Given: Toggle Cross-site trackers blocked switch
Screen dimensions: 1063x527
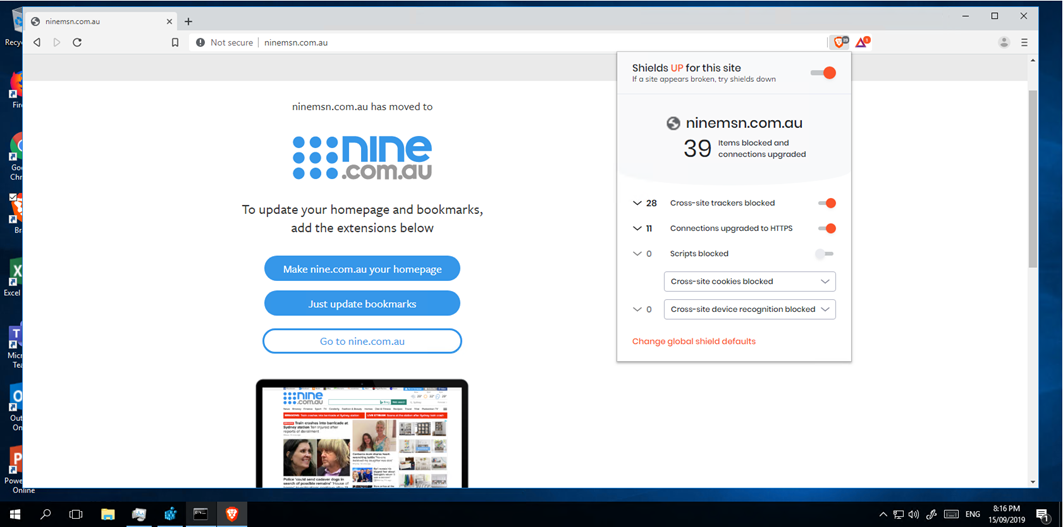Looking at the screenshot, I should click(x=826, y=203).
